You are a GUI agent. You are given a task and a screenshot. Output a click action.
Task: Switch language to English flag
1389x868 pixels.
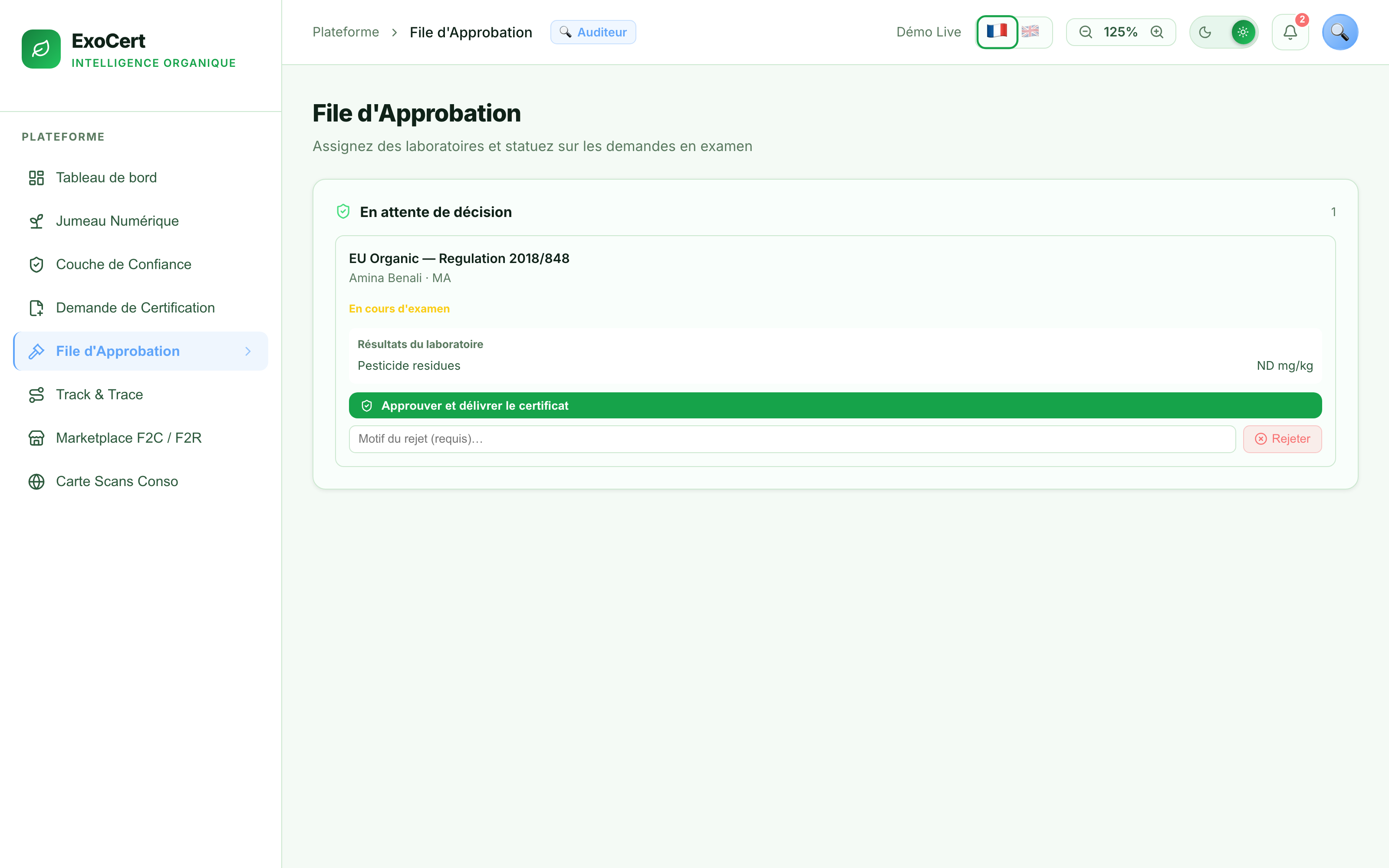tap(1030, 32)
